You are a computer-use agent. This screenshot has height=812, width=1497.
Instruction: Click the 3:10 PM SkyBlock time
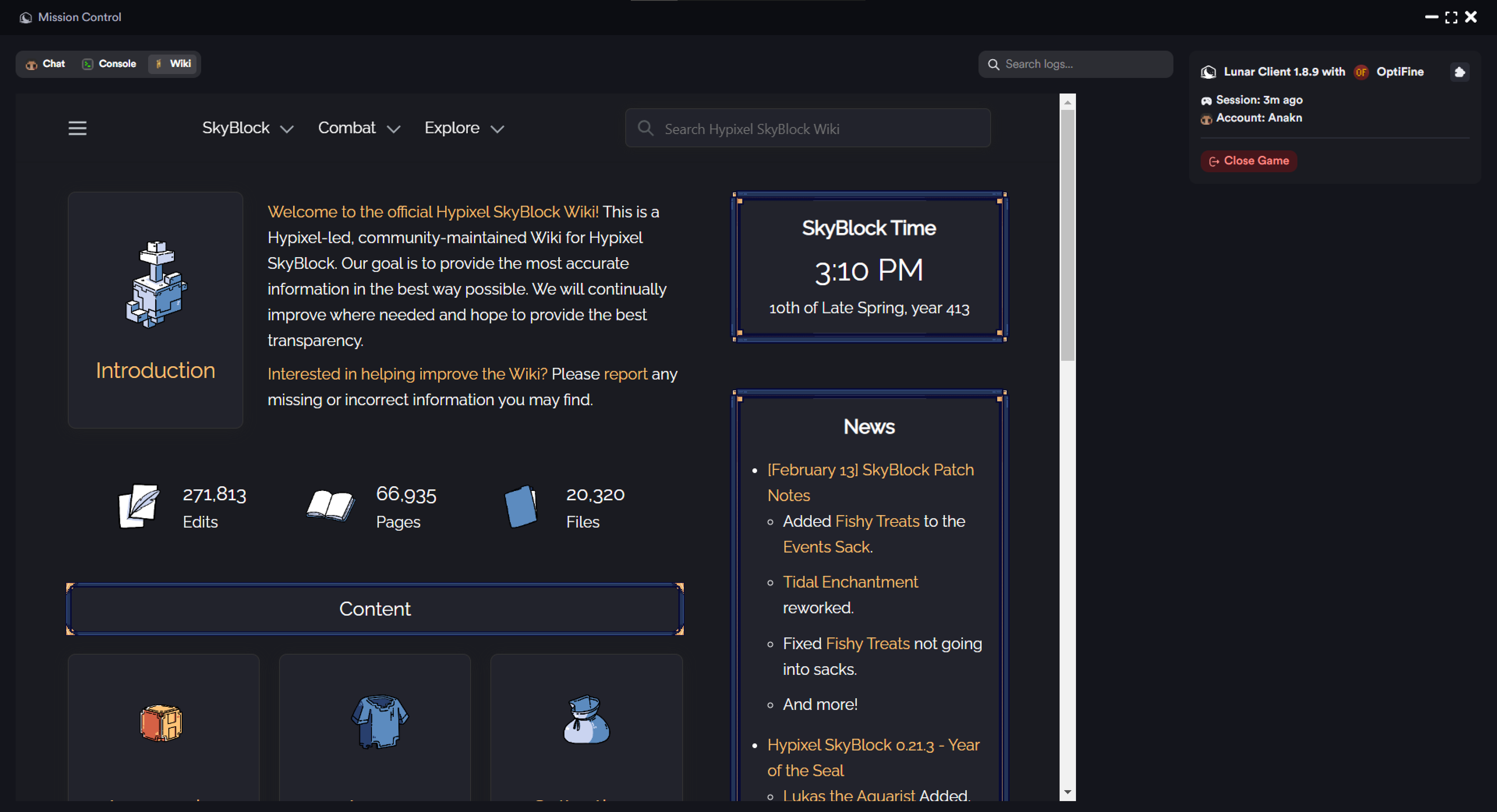tap(869, 271)
